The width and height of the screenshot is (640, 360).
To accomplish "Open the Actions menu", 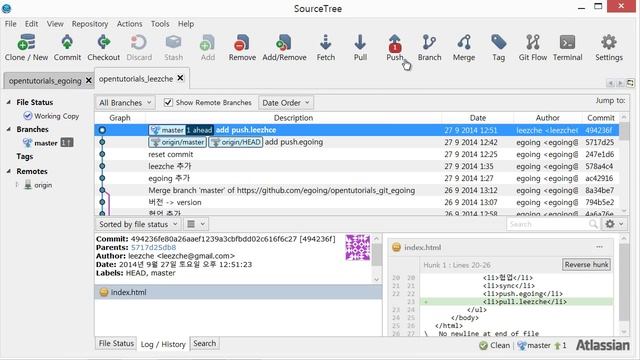I will coord(129,24).
